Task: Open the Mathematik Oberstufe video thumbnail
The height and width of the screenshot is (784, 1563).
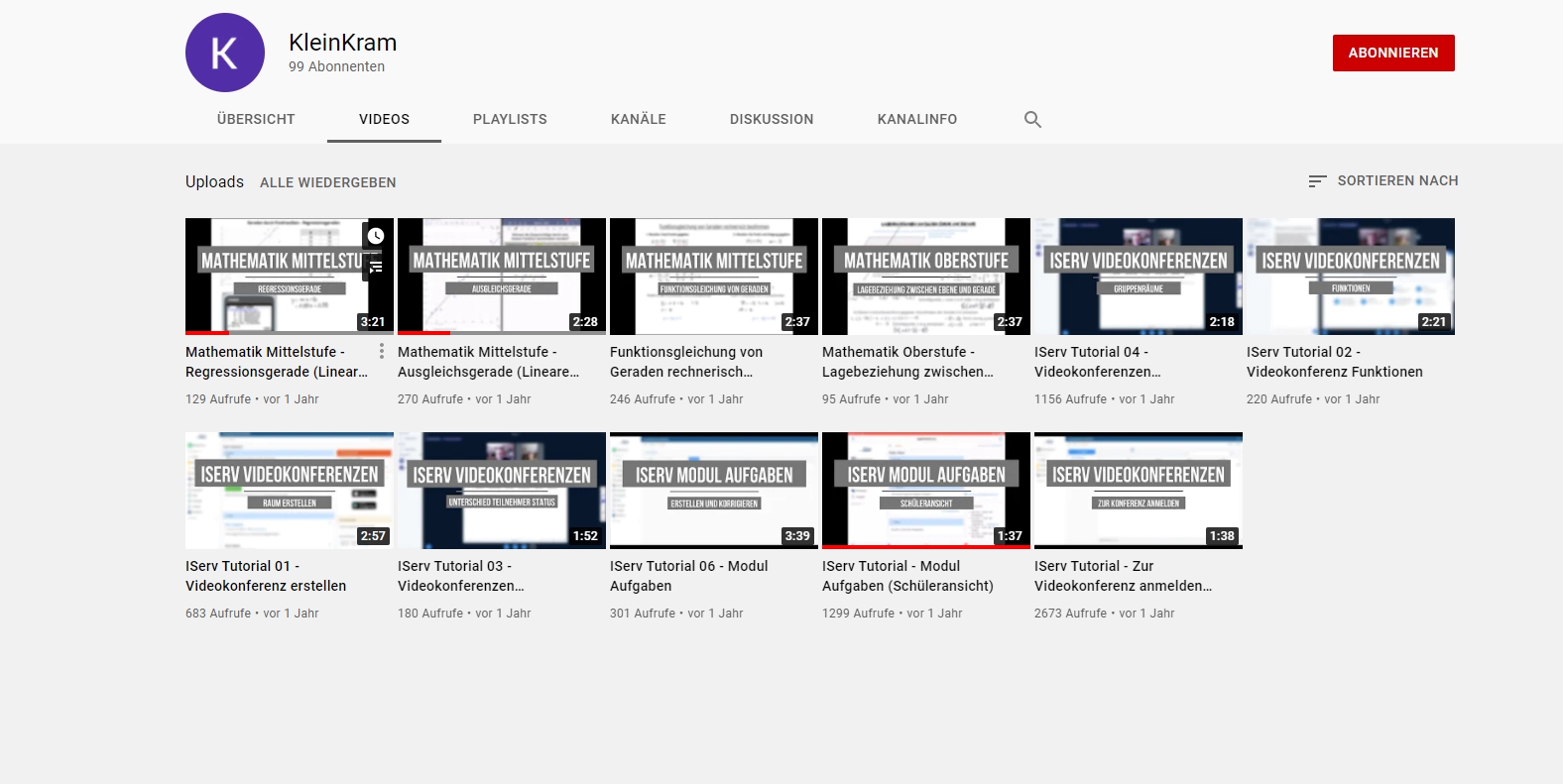Action: tap(926, 277)
